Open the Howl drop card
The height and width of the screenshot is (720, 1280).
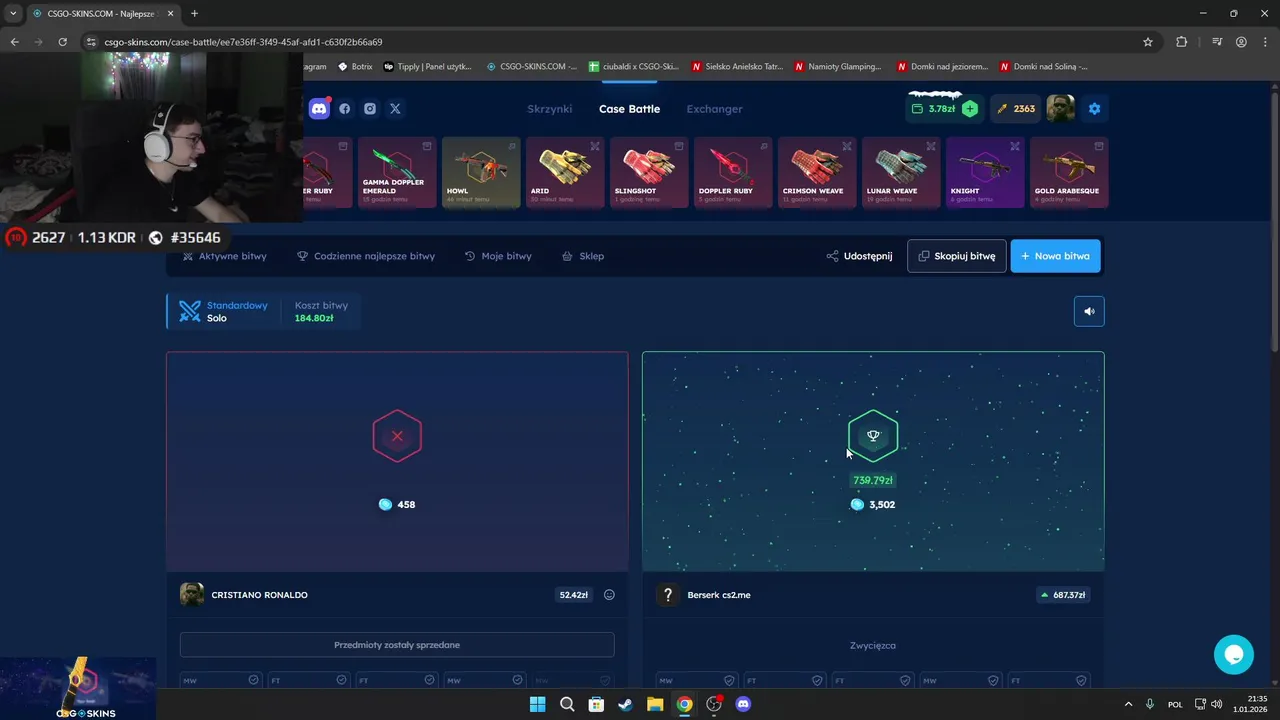tap(481, 172)
